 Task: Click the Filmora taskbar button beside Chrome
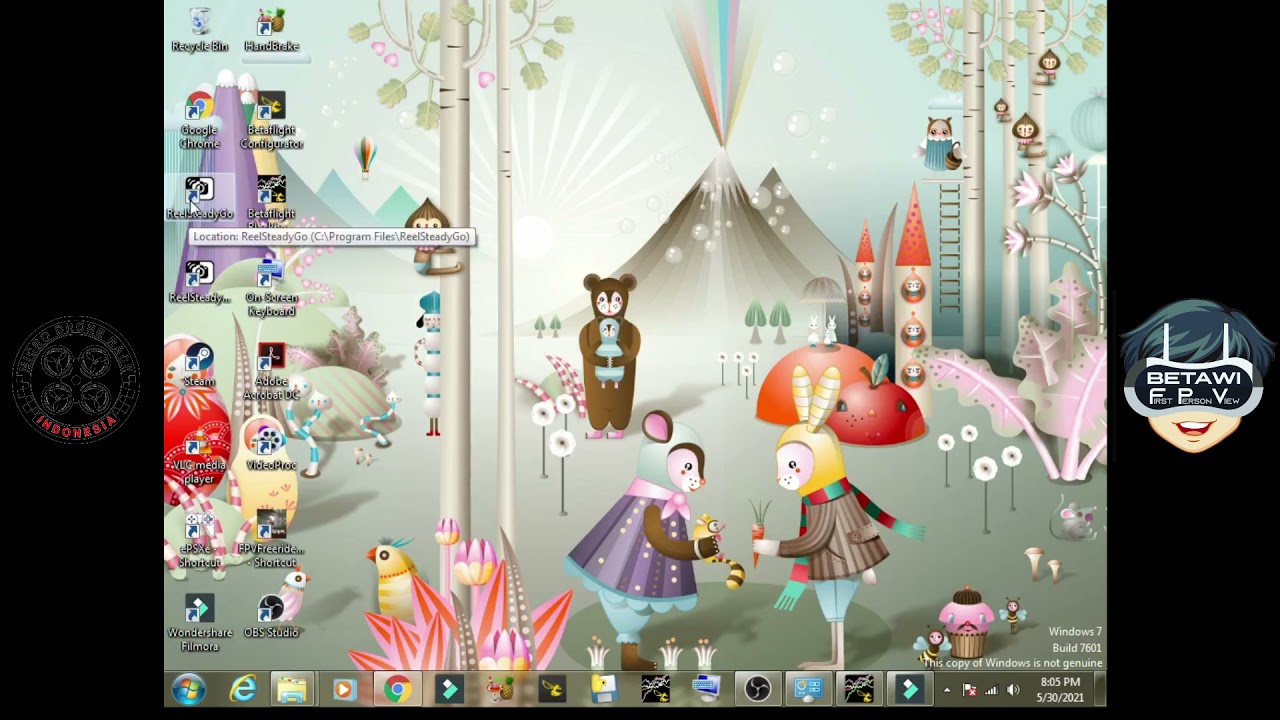(x=449, y=689)
